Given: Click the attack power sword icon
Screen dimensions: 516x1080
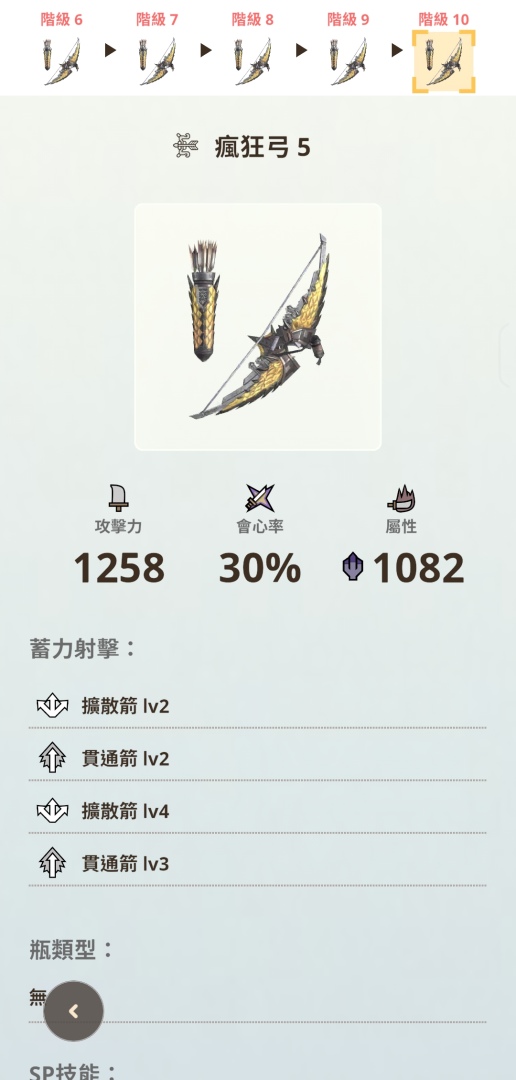Looking at the screenshot, I should [x=118, y=498].
